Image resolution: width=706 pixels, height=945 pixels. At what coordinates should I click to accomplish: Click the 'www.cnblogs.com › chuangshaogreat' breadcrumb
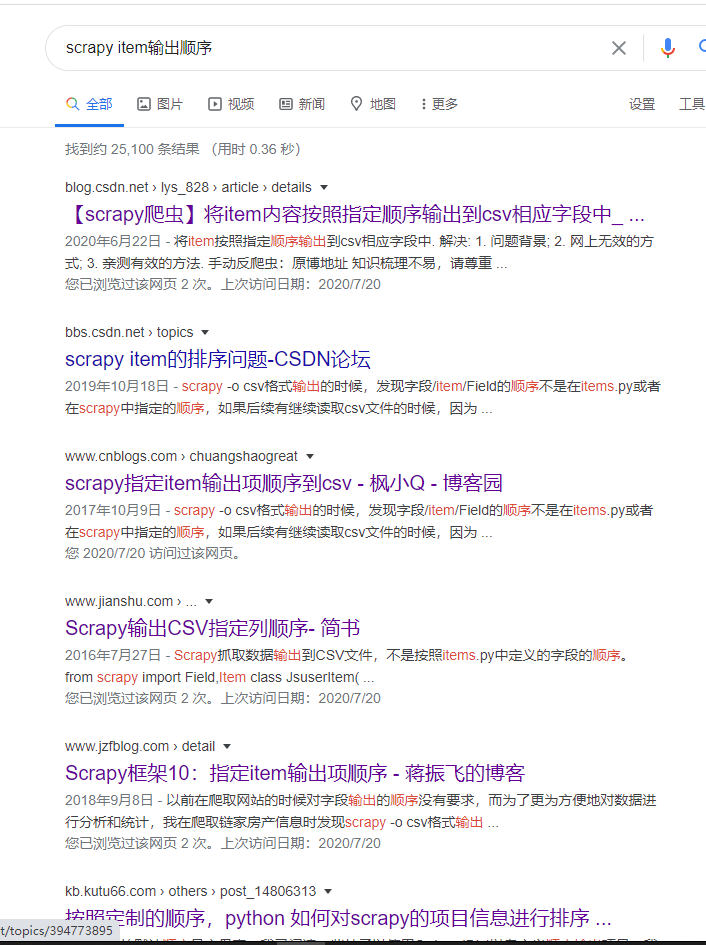(x=181, y=456)
